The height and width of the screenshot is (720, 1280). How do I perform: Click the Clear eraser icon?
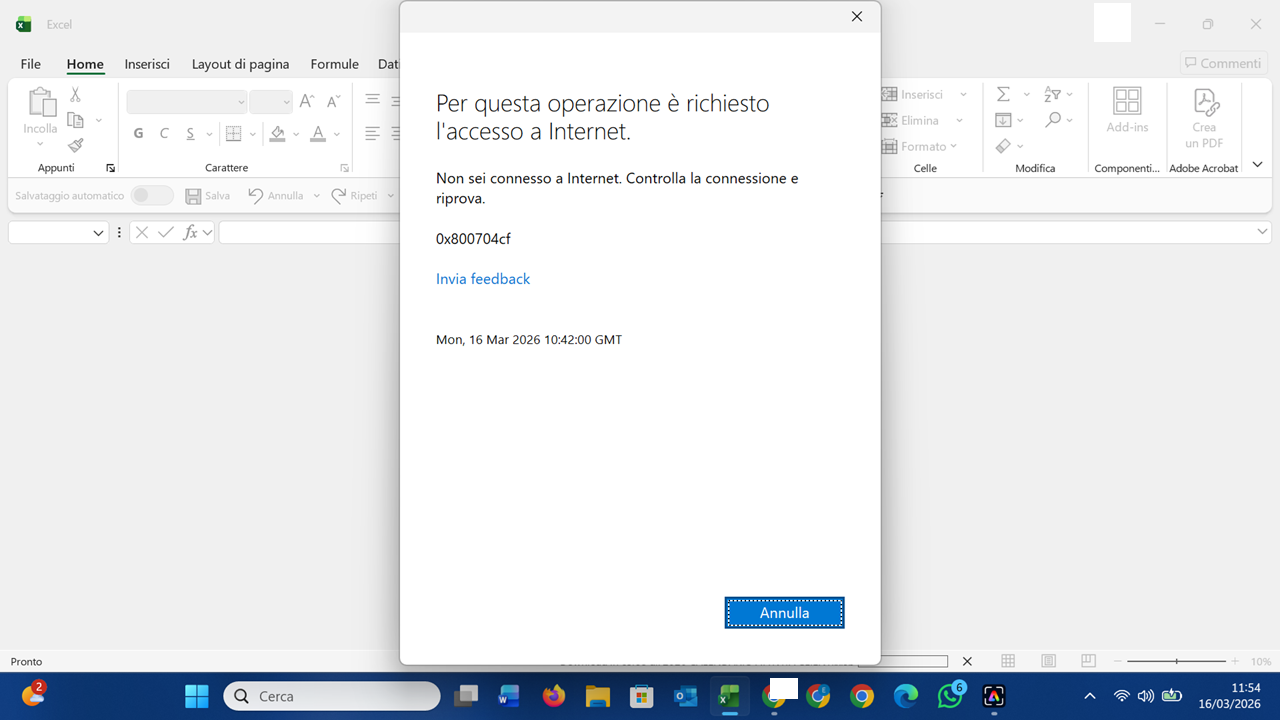point(1003,146)
